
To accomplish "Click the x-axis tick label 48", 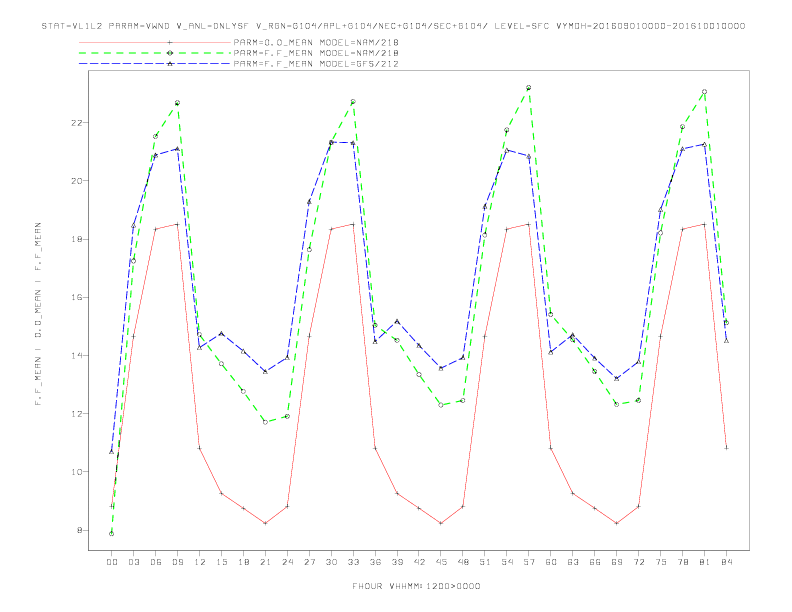I will pos(463,562).
